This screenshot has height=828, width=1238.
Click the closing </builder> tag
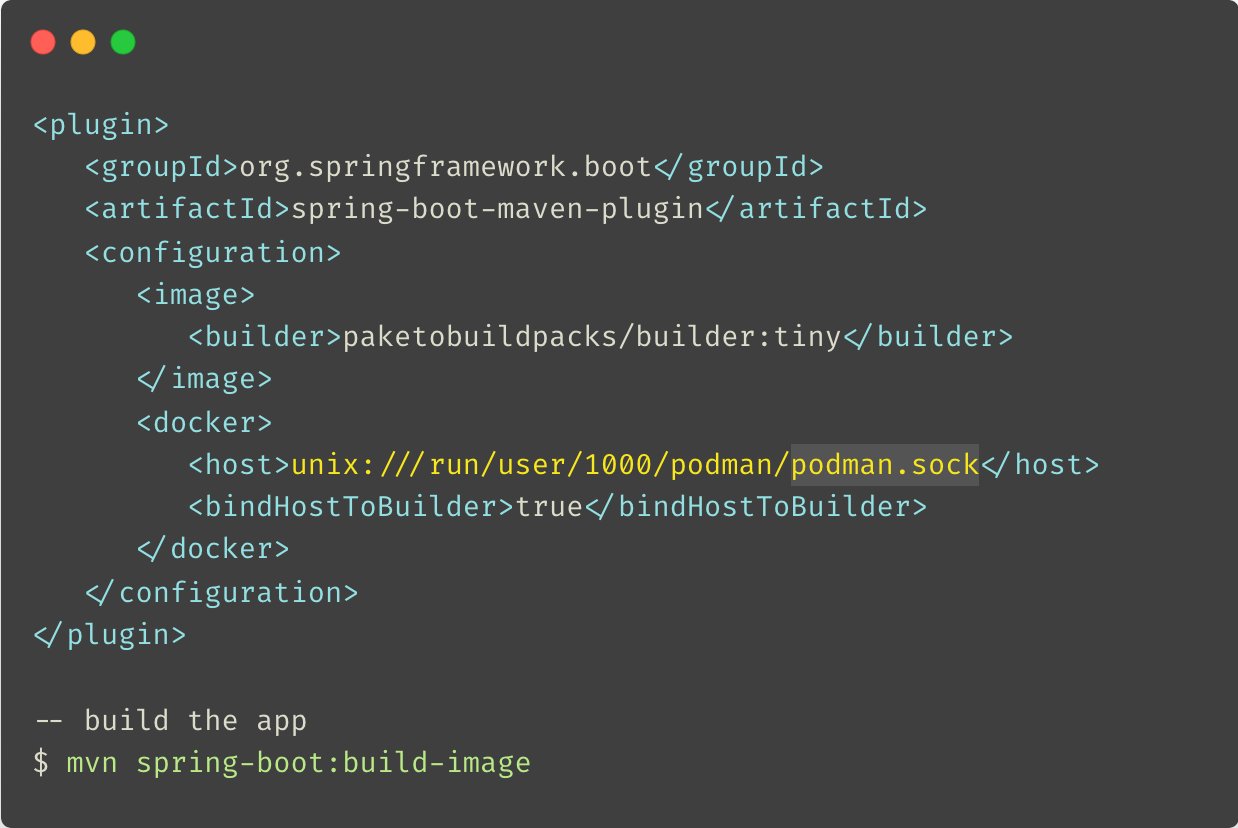928,337
